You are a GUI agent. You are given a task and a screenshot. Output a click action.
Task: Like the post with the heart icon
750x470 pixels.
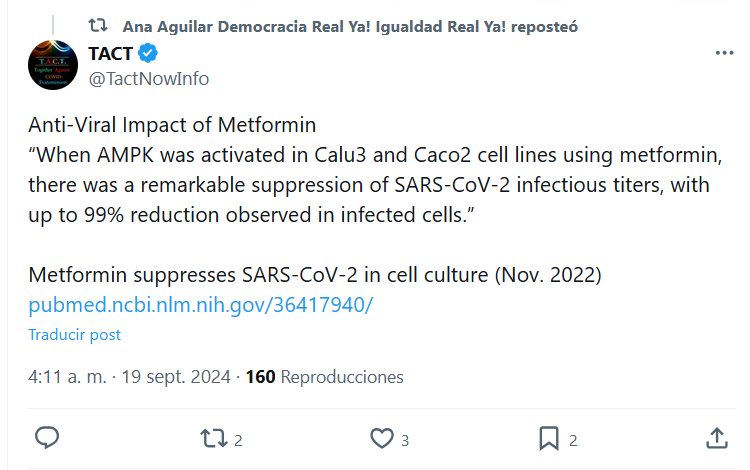tap(381, 438)
